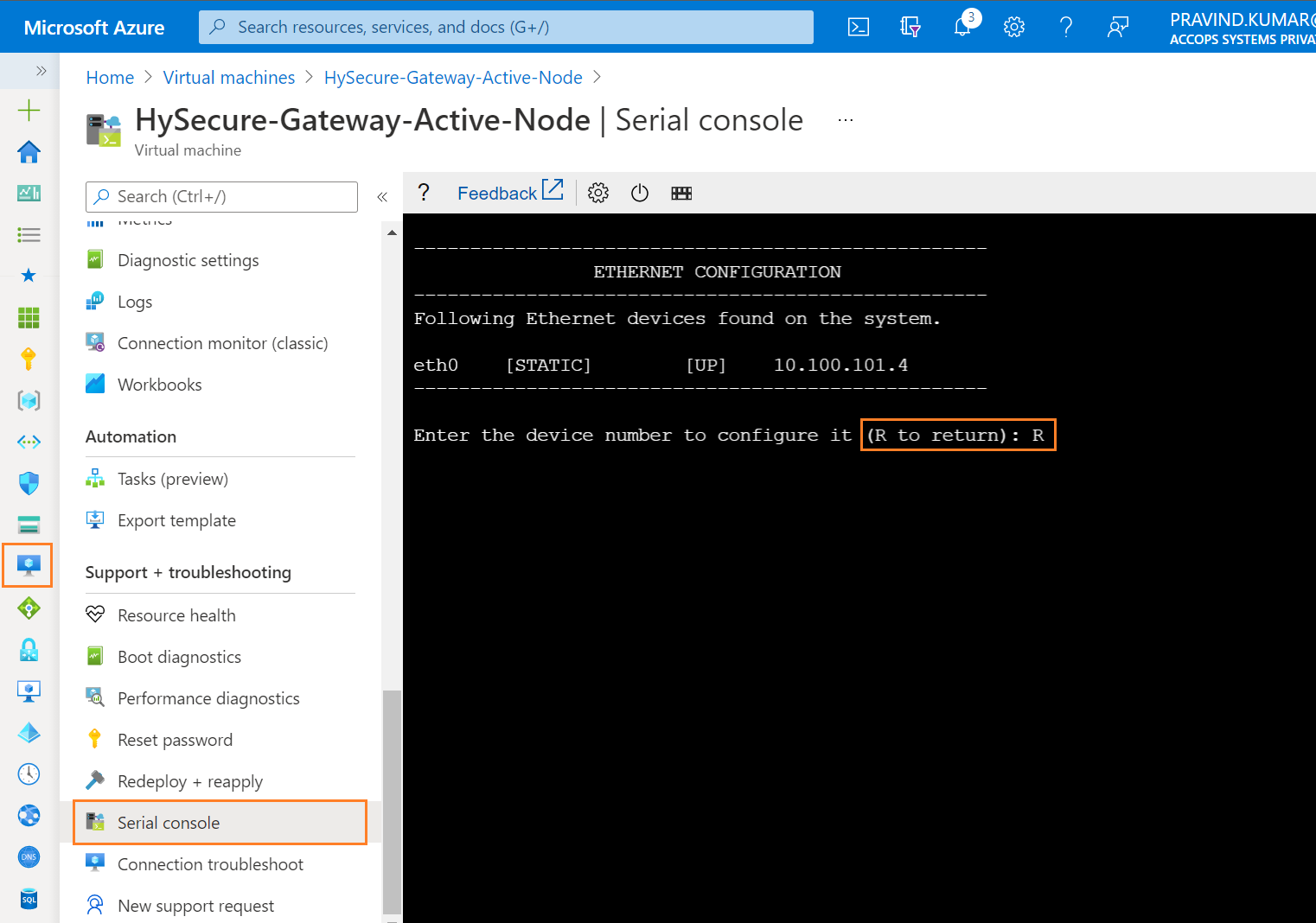The width and height of the screenshot is (1316, 923).
Task: Expand the left portal sidebar chevrons
Action: 41,70
